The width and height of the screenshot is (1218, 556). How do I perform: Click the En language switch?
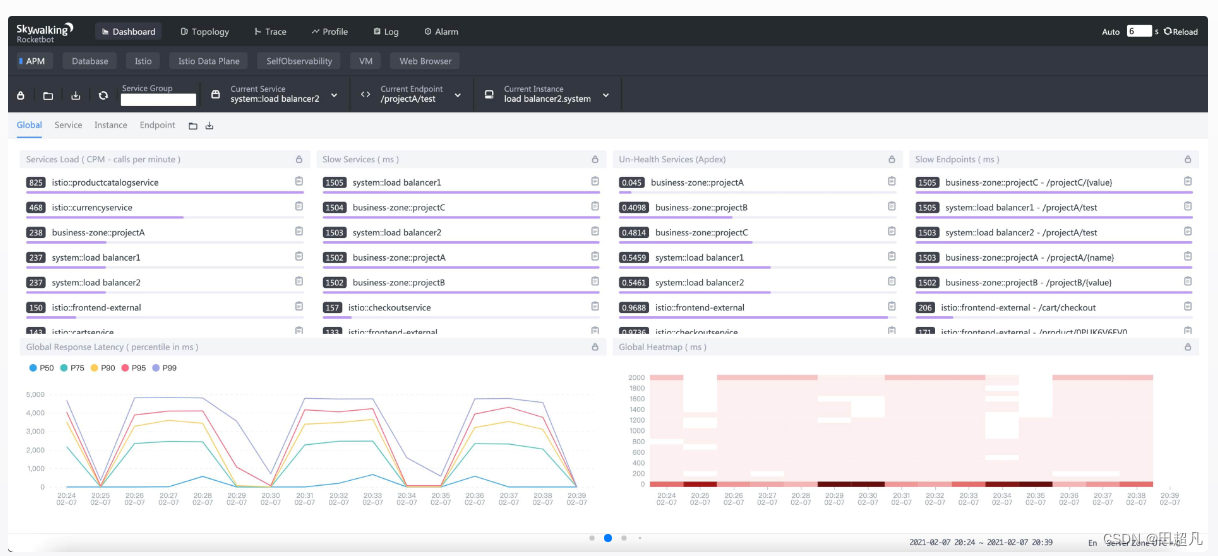pos(1093,542)
